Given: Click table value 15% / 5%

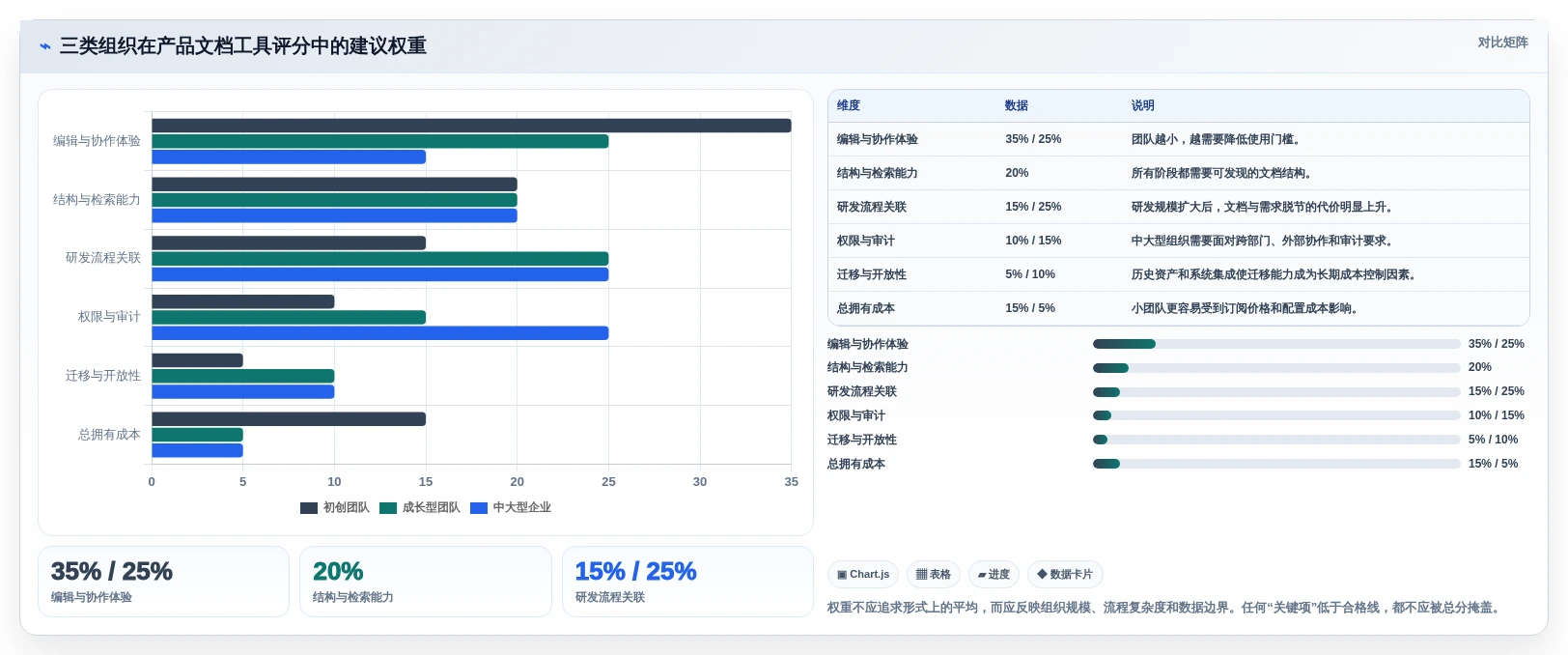Looking at the screenshot, I should point(1030,308).
